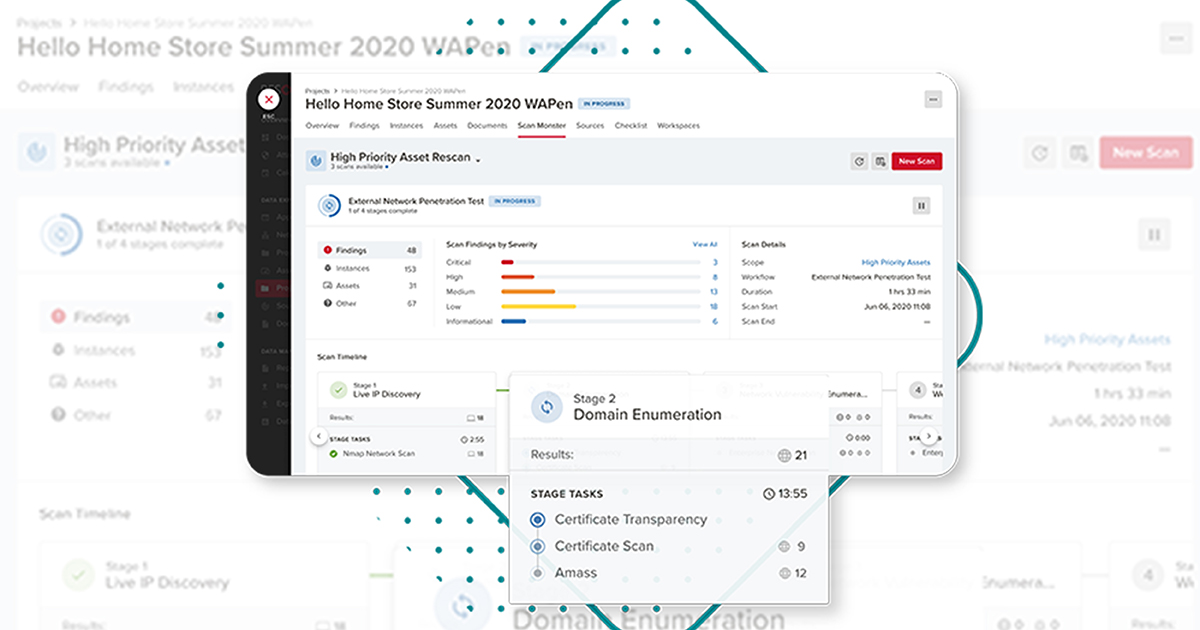Open the copy scan icon beside the refresh icon
Viewport: 1200px width, 630px height.
point(881,161)
